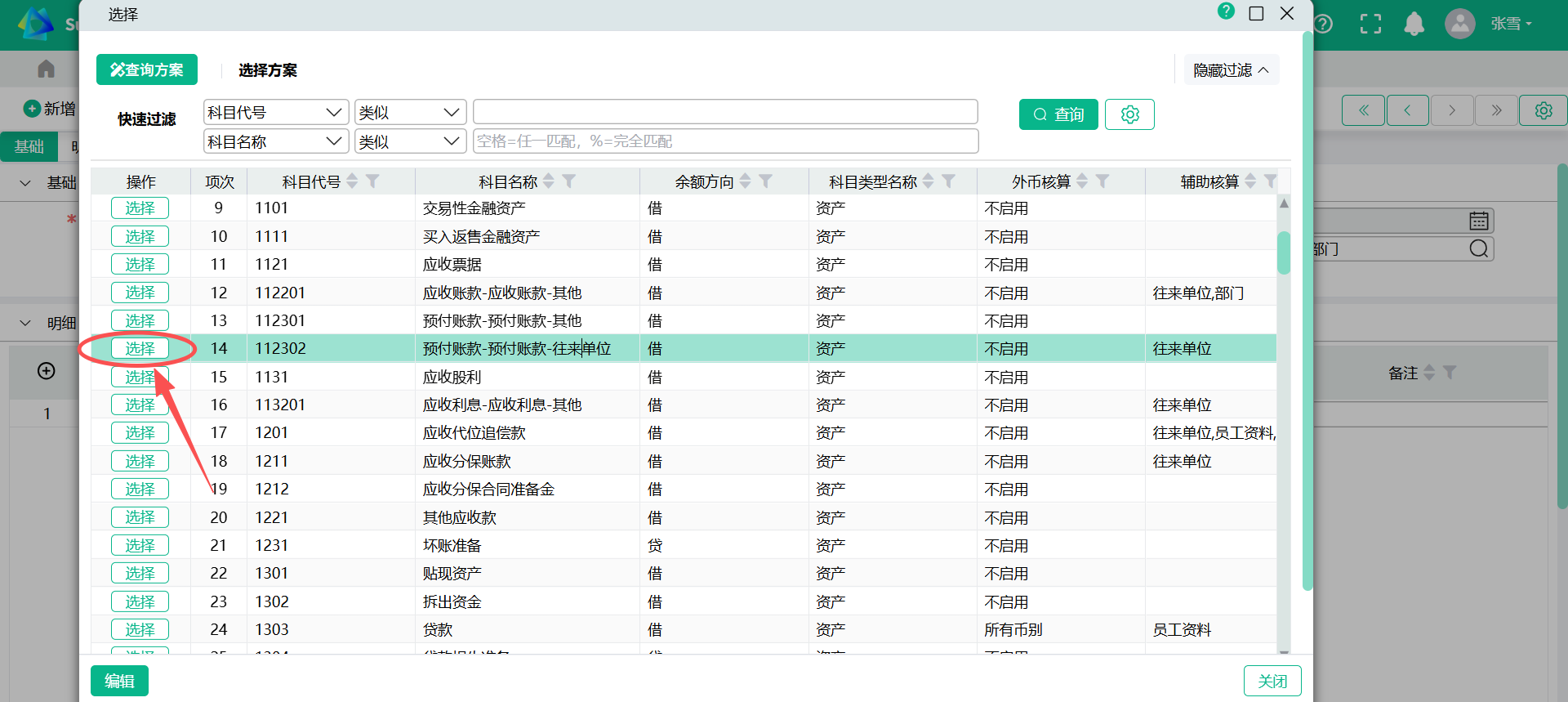Click the filter icon on 科目类型名称 column
This screenshot has width=1568, height=702.
pos(948,181)
